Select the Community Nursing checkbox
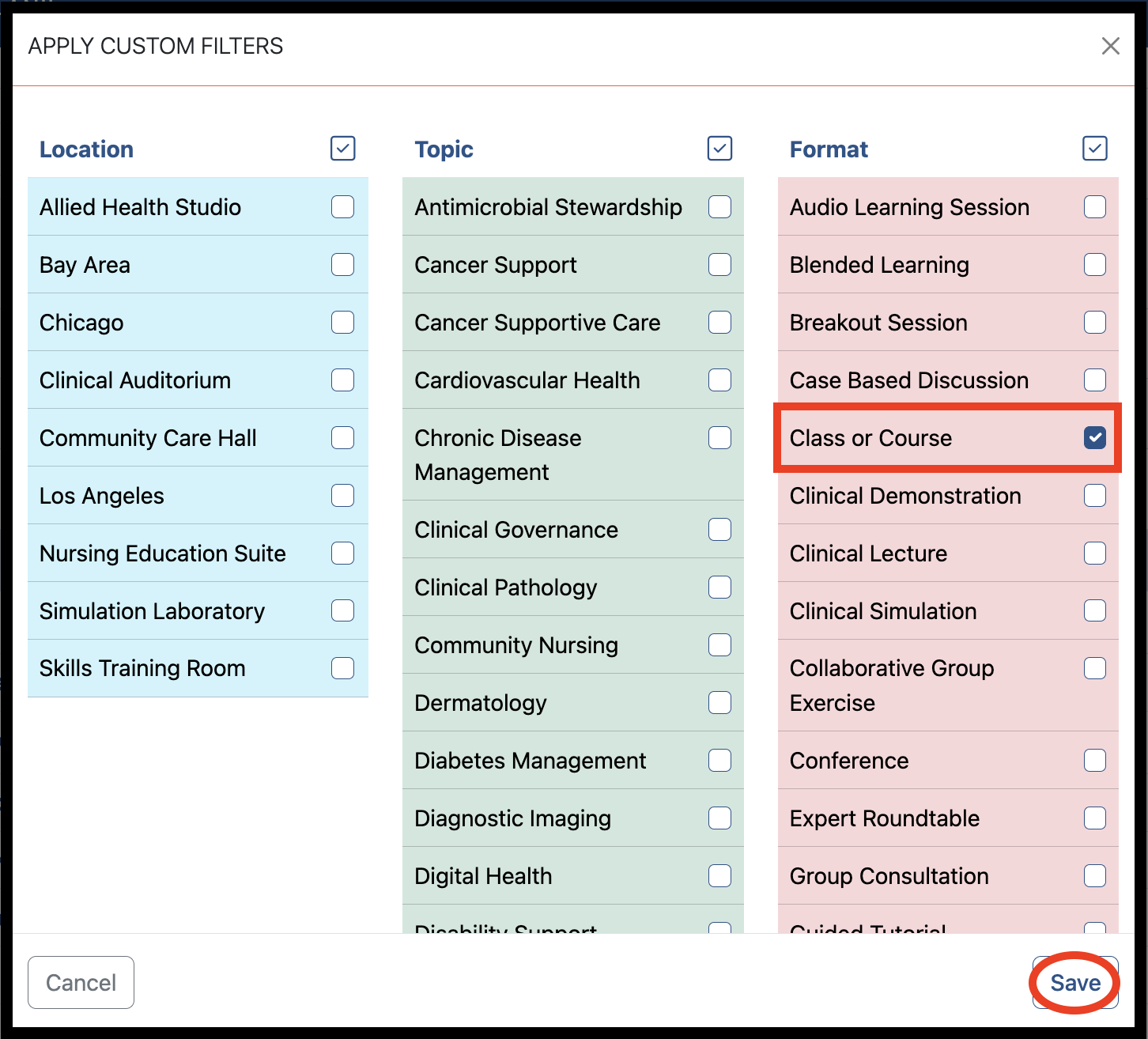Viewport: 1148px width, 1039px height. pos(719,645)
